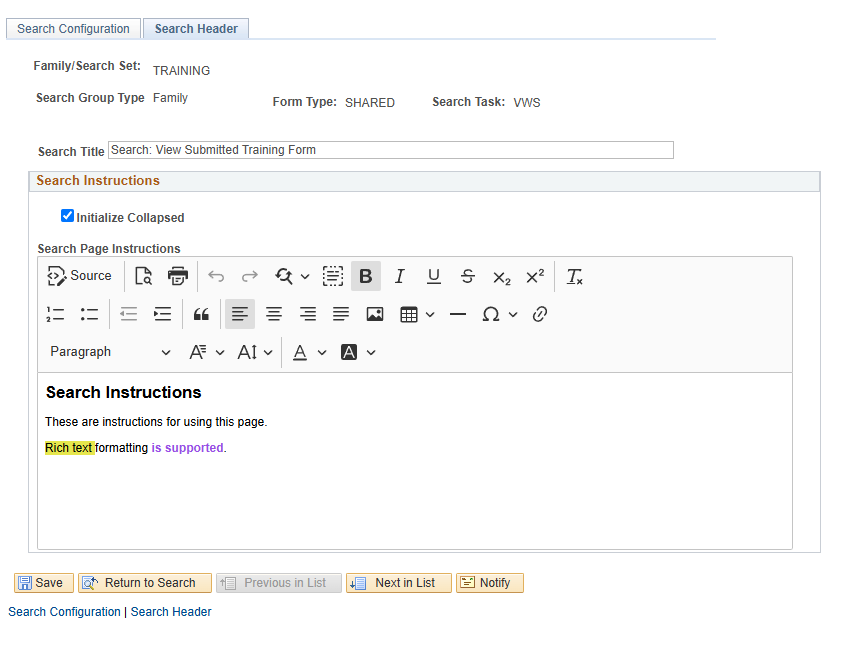Click the Print icon in toolbar
The image size is (866, 646).
pos(177,276)
